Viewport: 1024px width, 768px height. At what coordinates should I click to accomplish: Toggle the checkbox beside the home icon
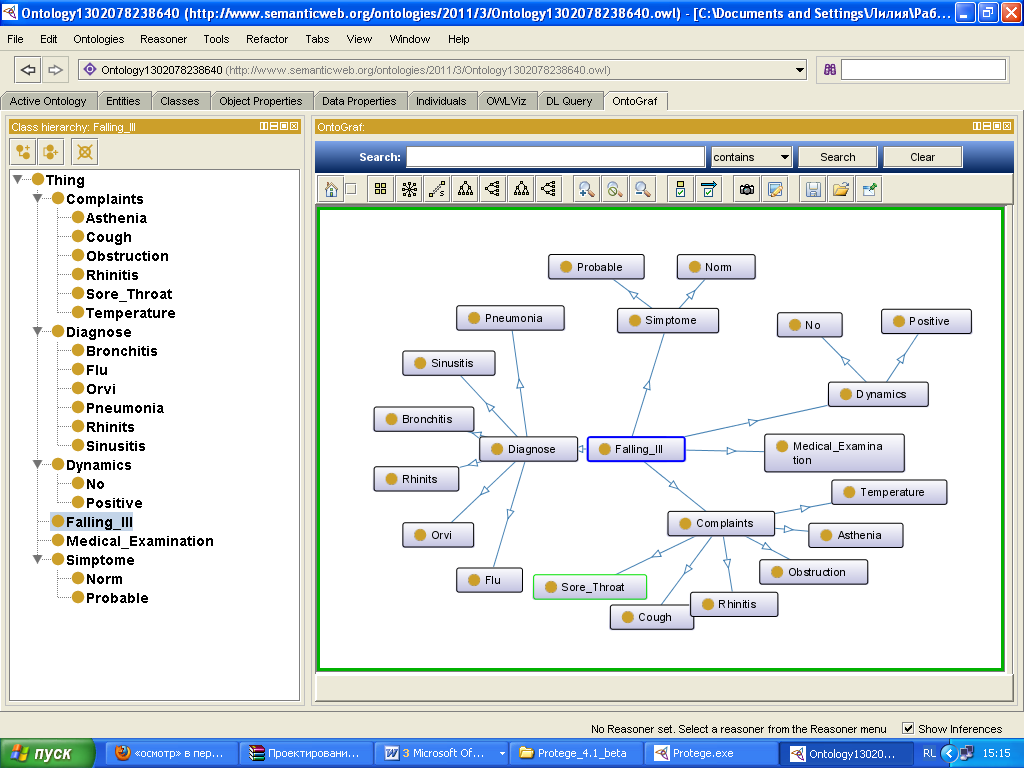tap(351, 189)
